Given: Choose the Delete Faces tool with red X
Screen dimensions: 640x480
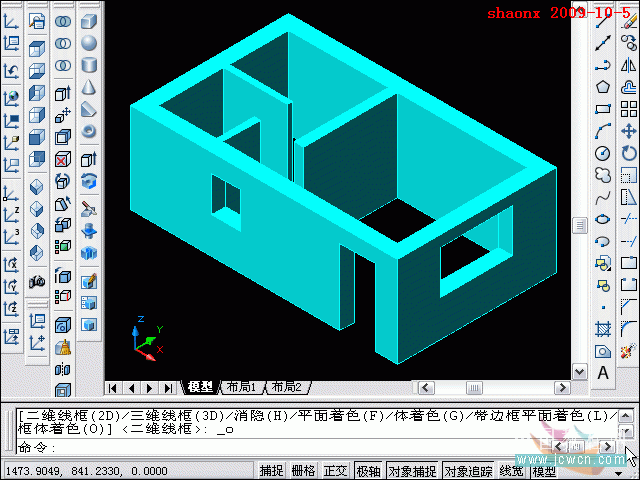Looking at the screenshot, I should point(63,159).
